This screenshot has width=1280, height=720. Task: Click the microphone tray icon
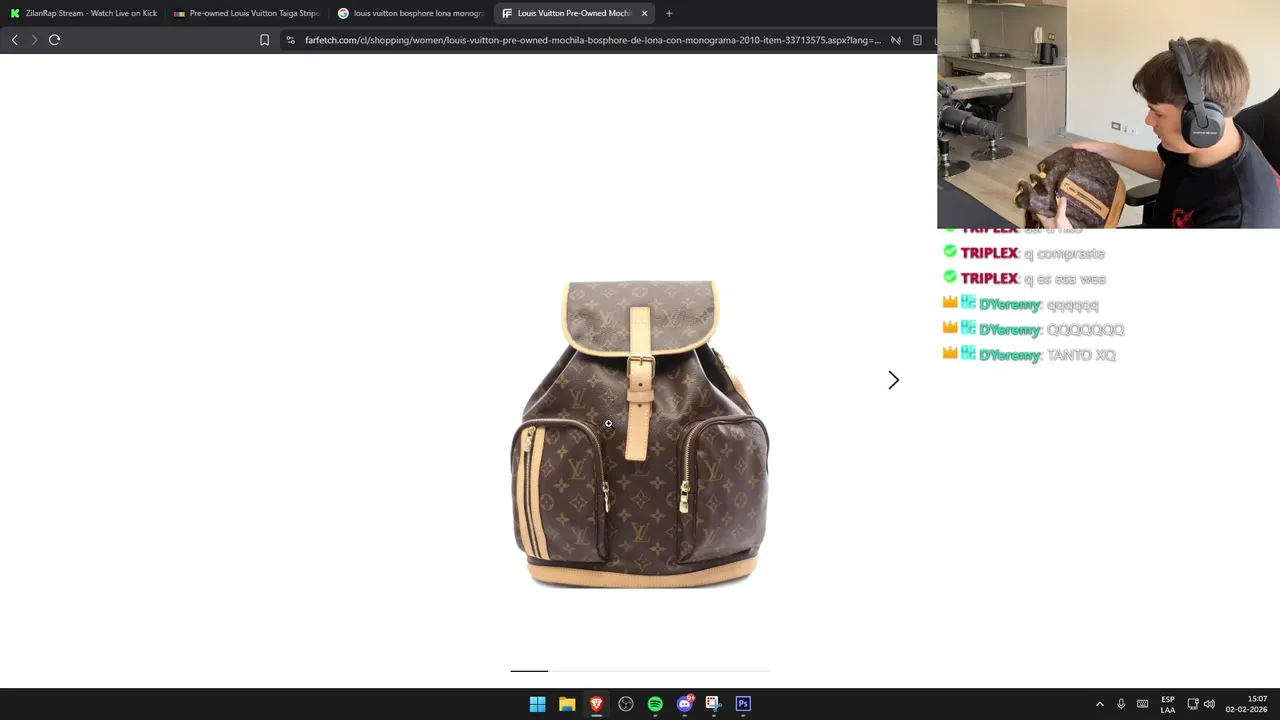1121,704
